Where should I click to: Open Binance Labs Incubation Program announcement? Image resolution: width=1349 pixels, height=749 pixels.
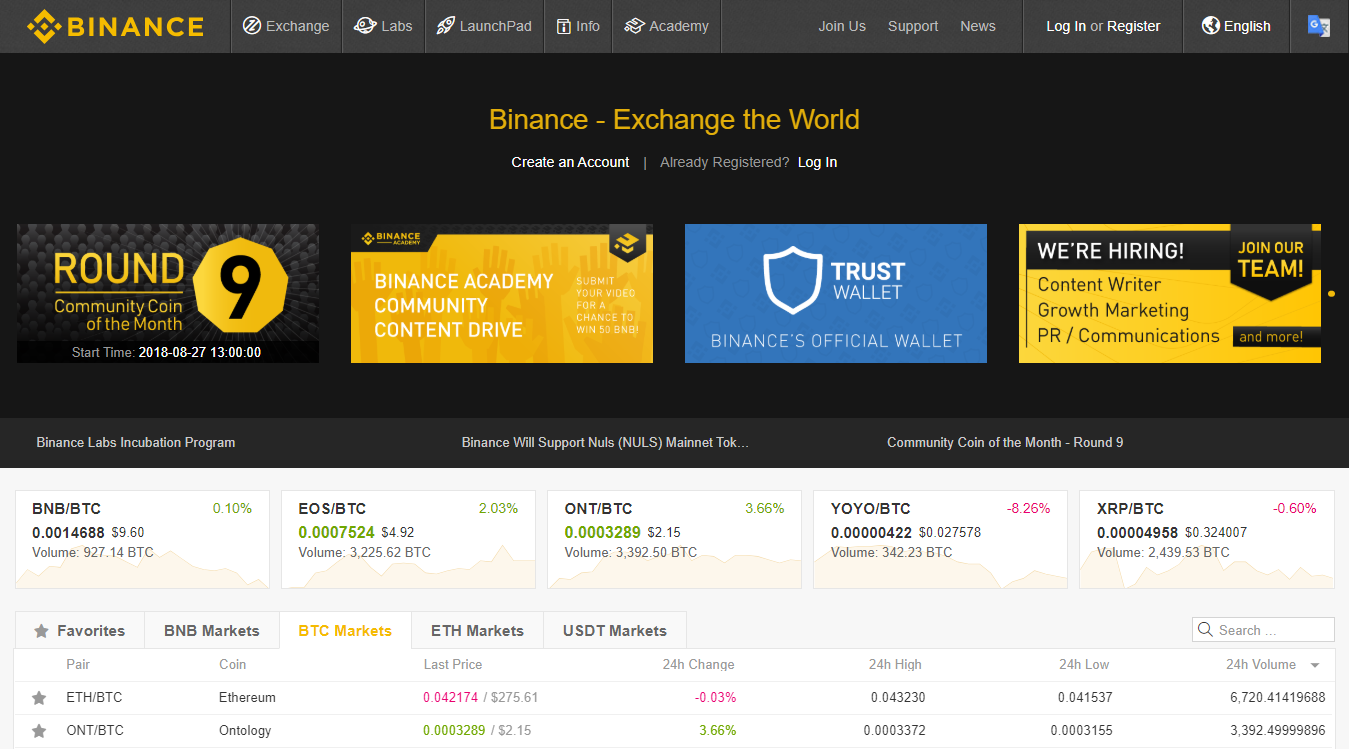point(136,442)
